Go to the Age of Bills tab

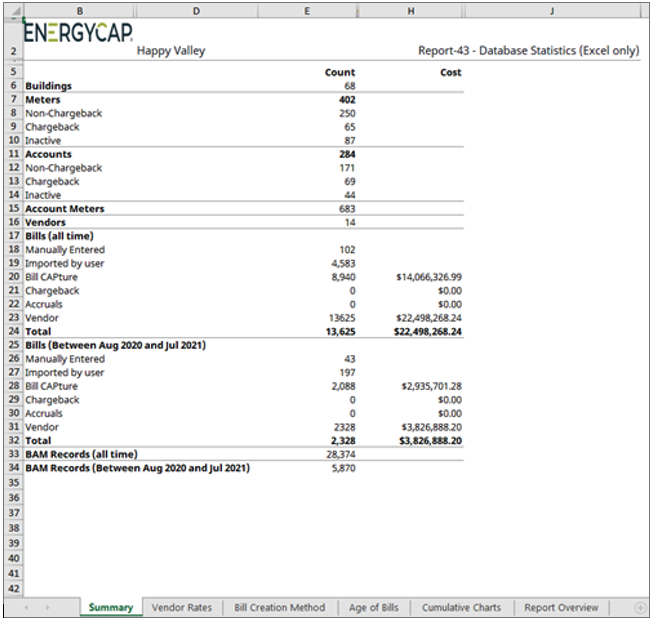pos(373,608)
